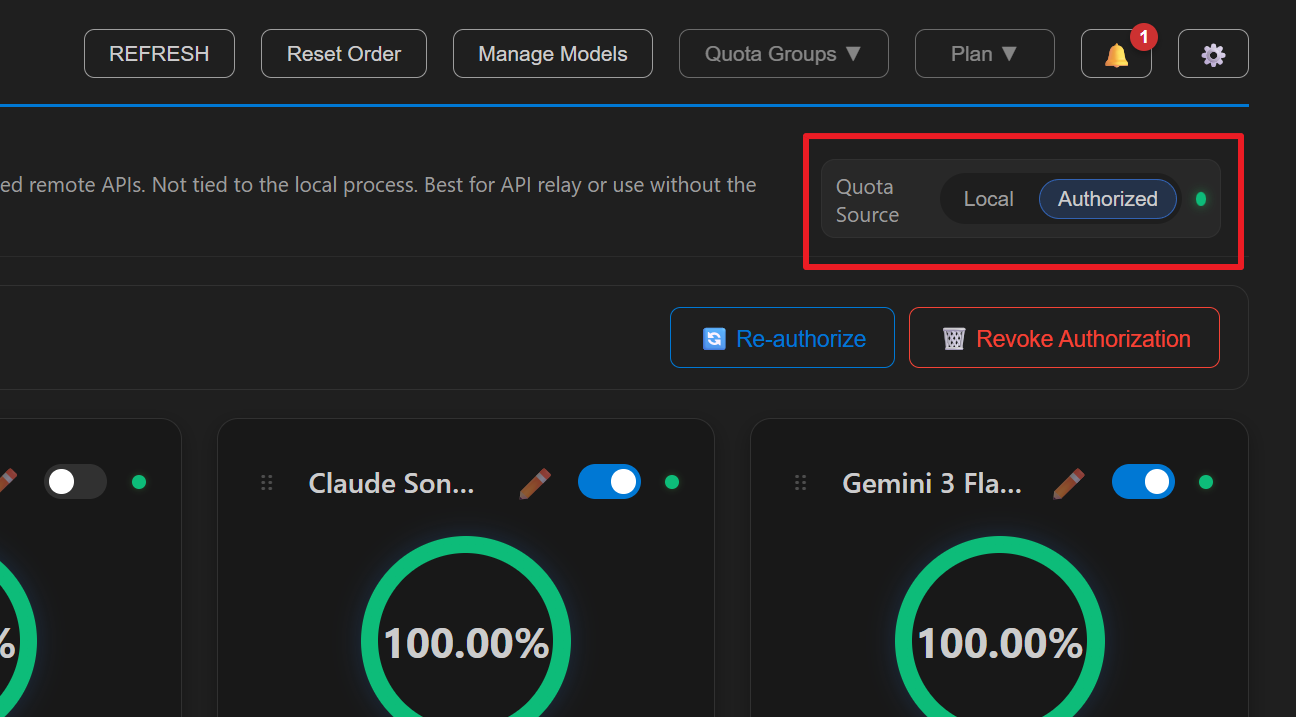Grab the drag handle on Claude Son... card
Screen dimensions: 1296x717
pos(267,483)
